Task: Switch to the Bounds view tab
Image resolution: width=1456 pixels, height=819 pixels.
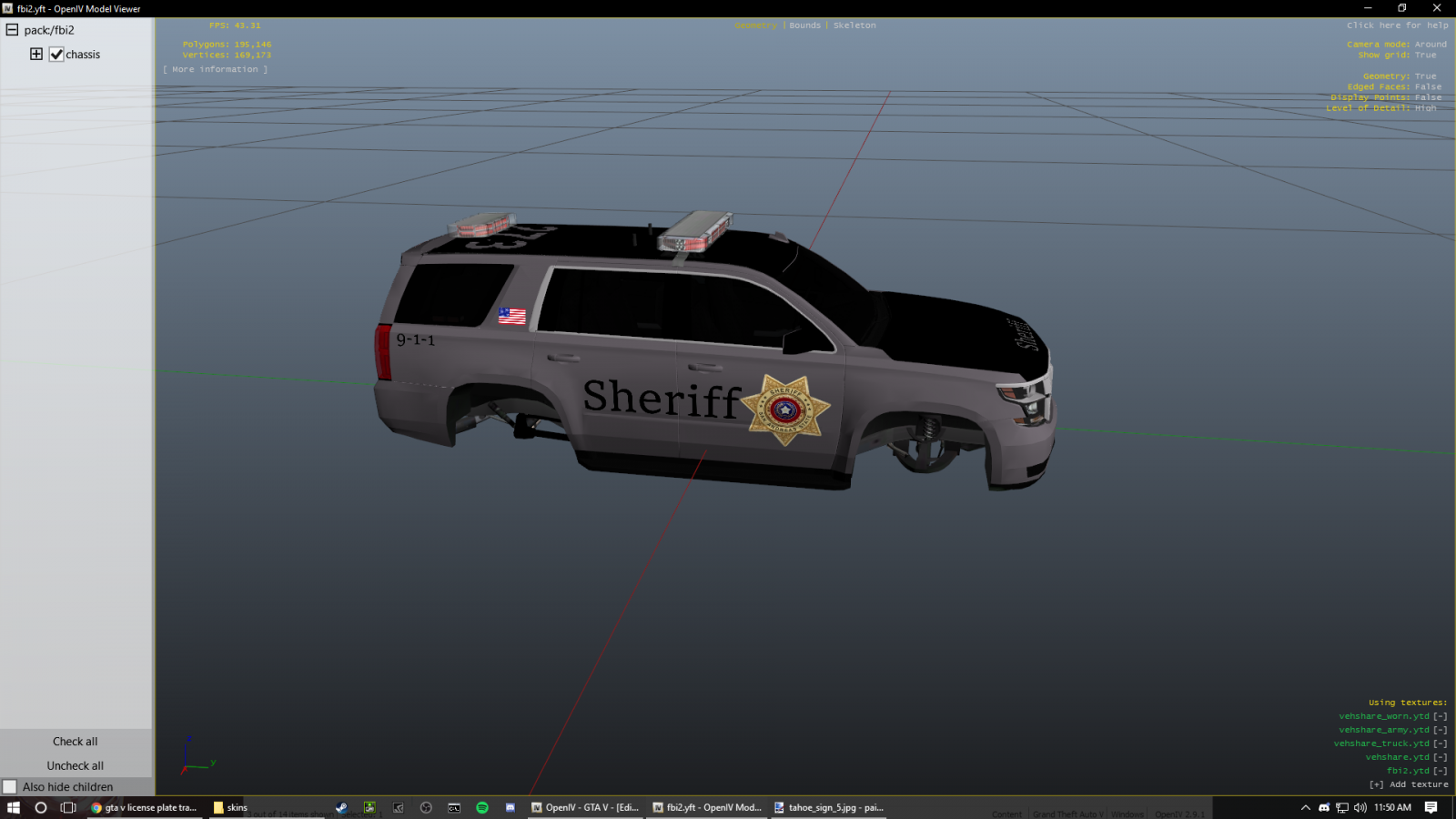Action: [804, 25]
